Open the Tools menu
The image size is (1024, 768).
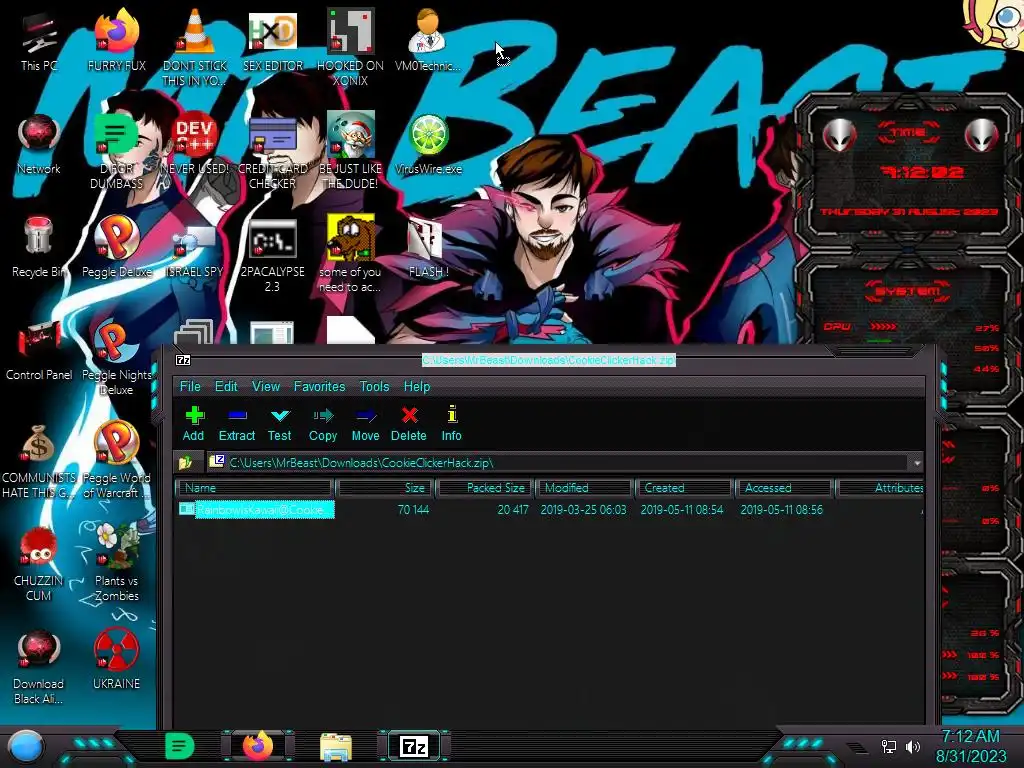374,386
